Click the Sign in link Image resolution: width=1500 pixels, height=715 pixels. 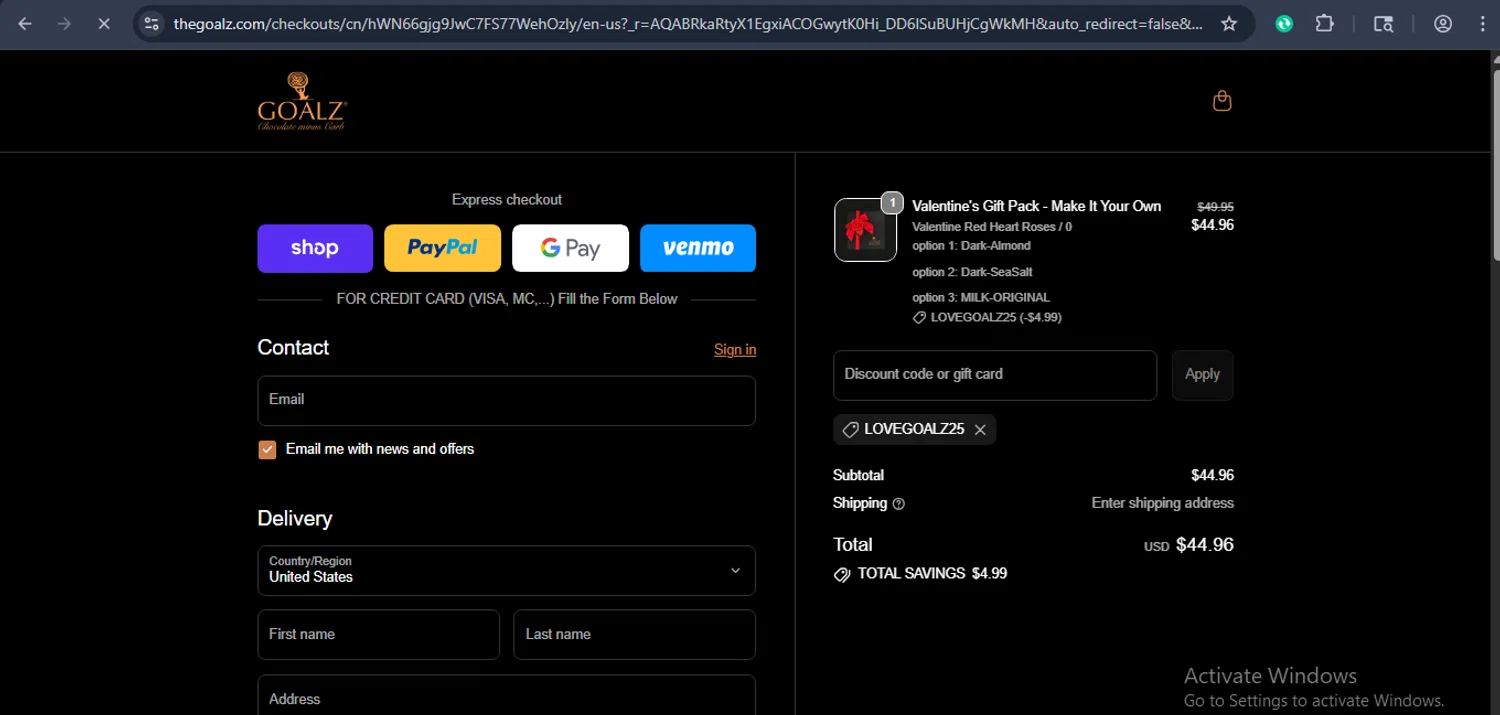(735, 350)
